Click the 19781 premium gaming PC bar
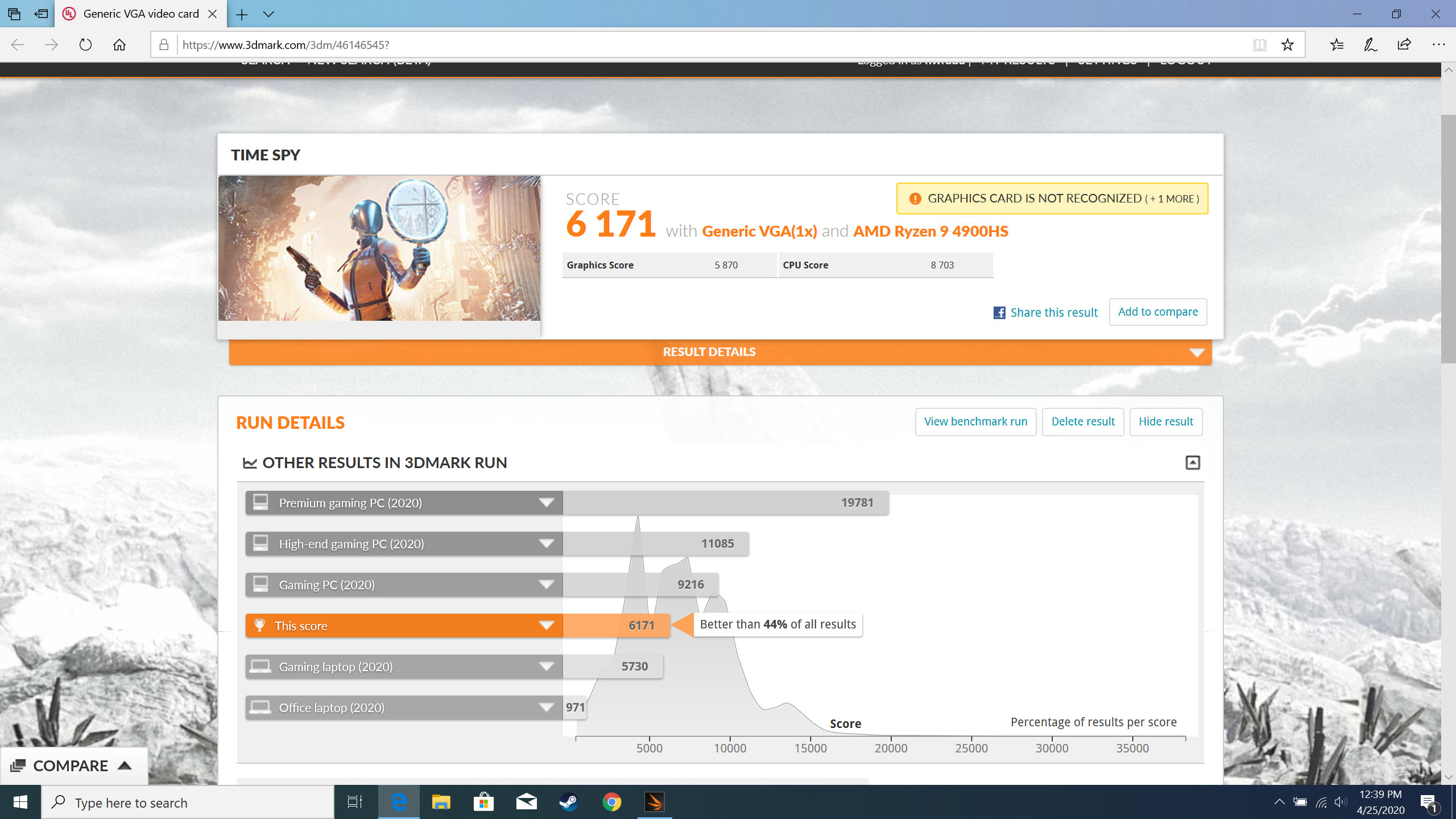This screenshot has width=1456, height=819. pyautogui.click(x=726, y=503)
